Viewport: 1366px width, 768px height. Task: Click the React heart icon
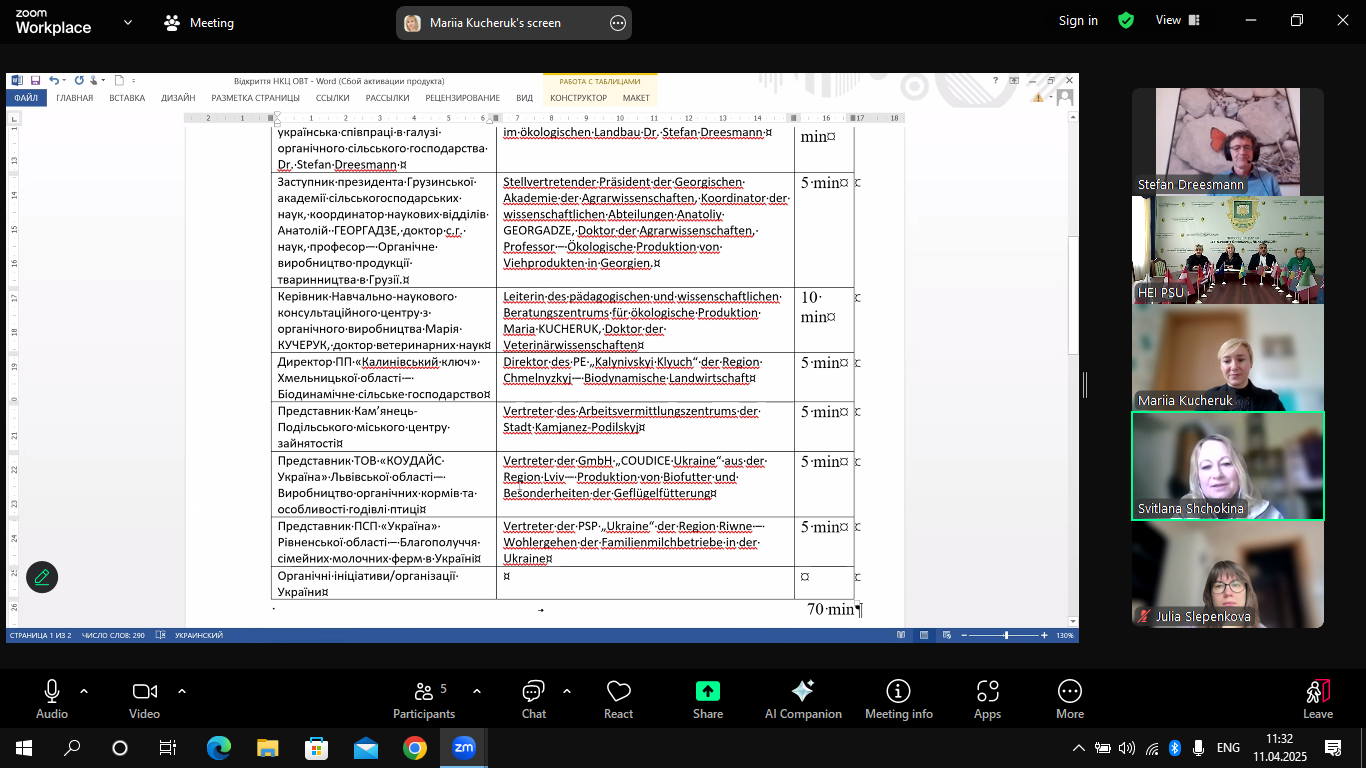click(618, 692)
